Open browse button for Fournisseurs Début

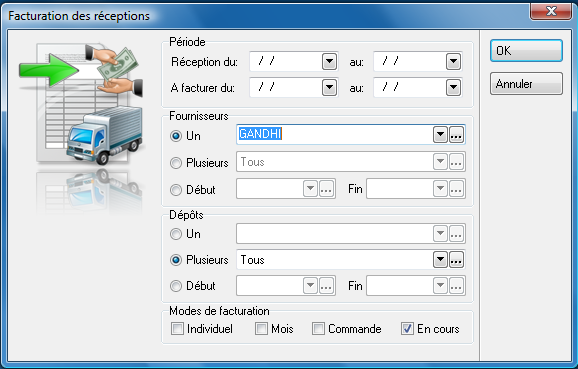[327, 188]
